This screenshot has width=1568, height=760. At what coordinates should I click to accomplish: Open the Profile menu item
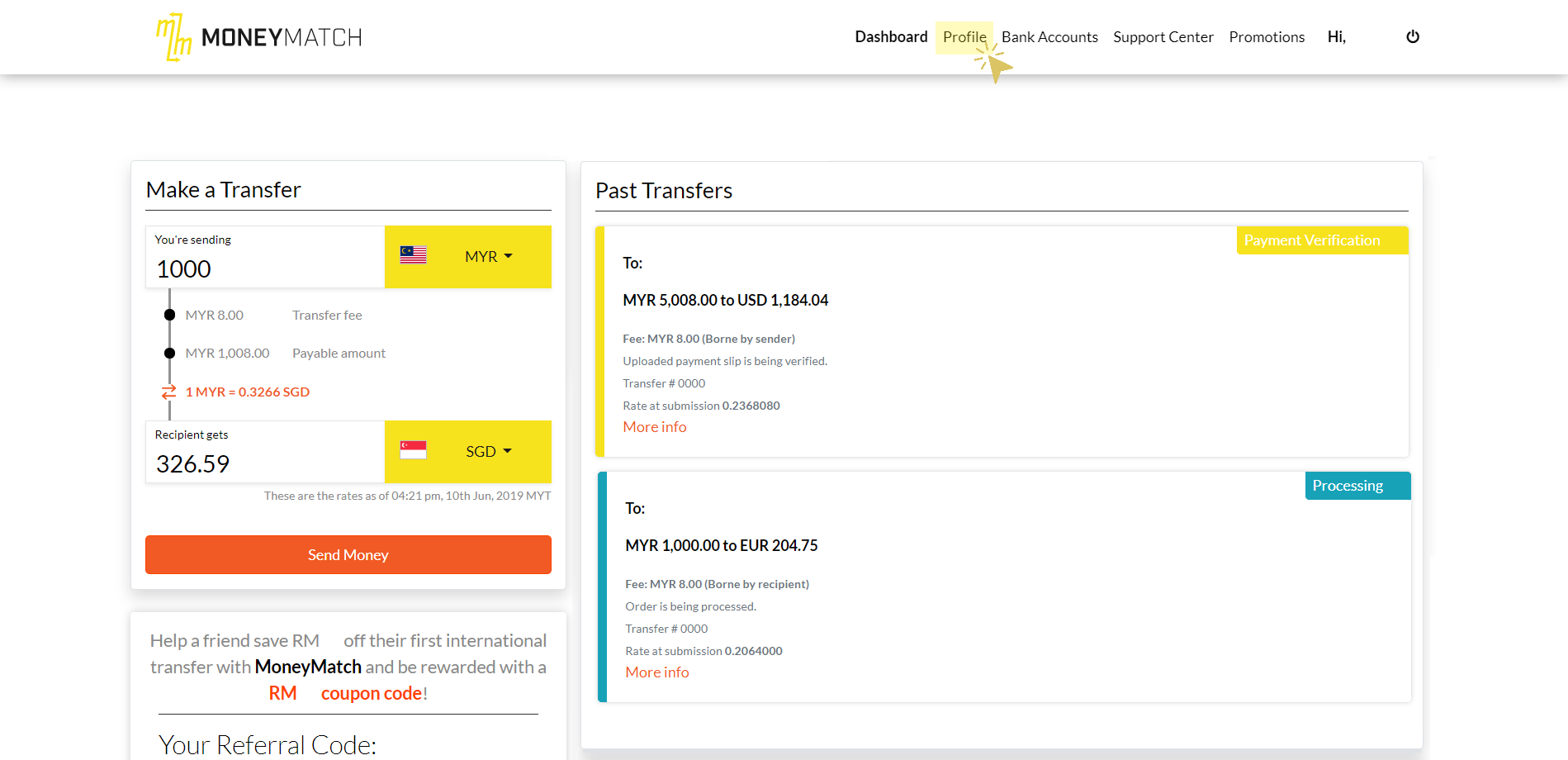coord(964,37)
